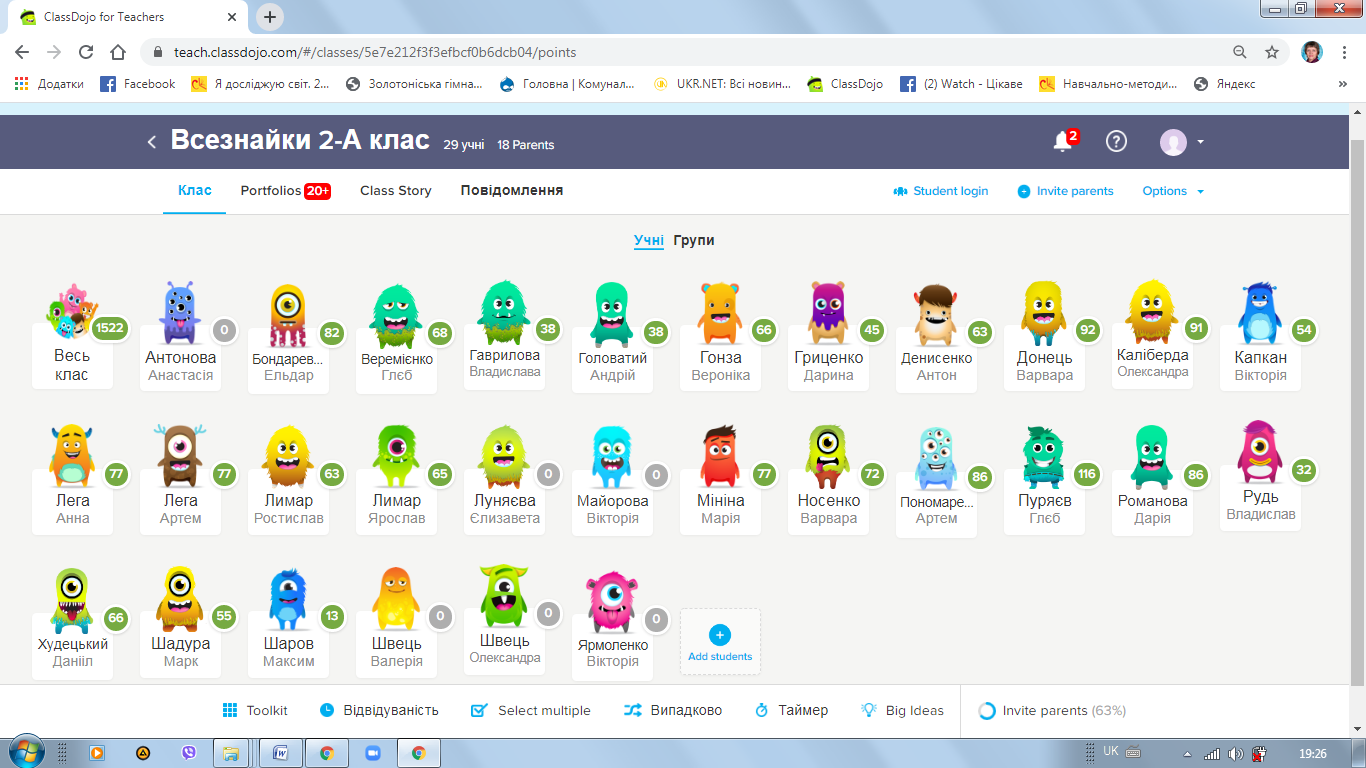1366x768 pixels.
Task: Click the attendance clock icon beside Відвідуваність
Action: 327,710
